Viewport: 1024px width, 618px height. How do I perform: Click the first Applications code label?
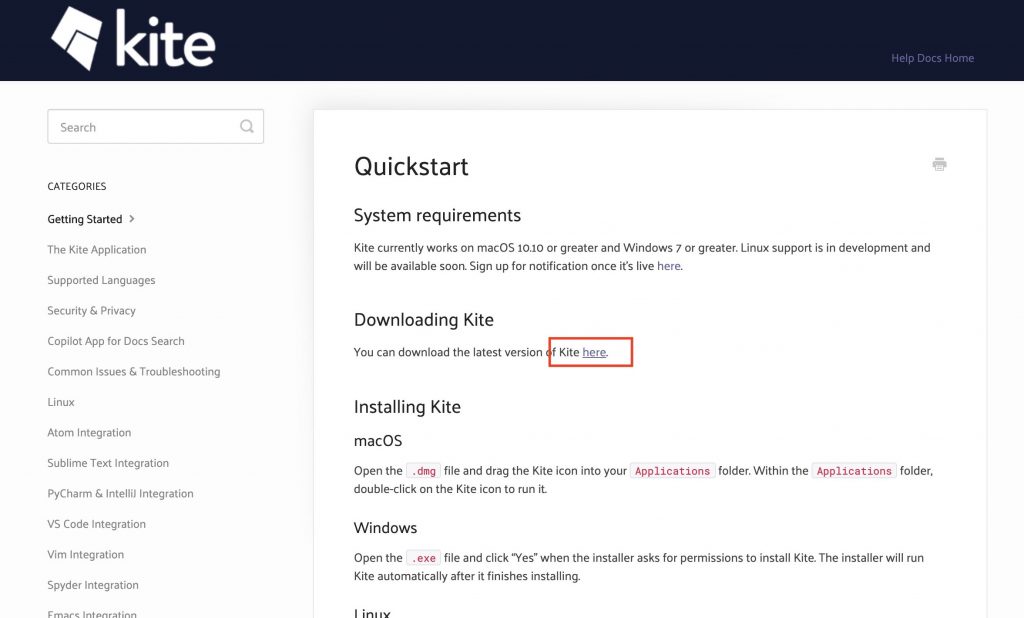672,471
